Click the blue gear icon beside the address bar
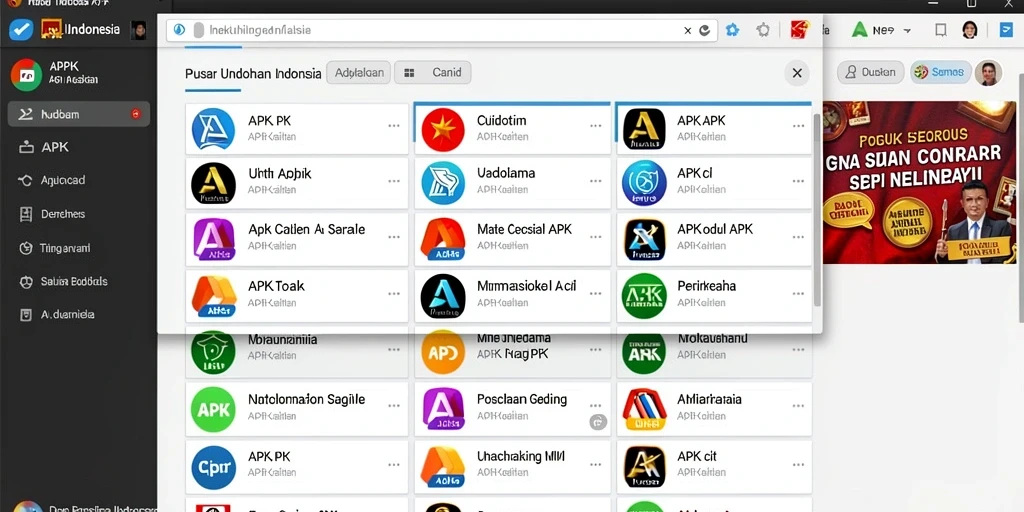The height and width of the screenshot is (512, 1024). [733, 30]
